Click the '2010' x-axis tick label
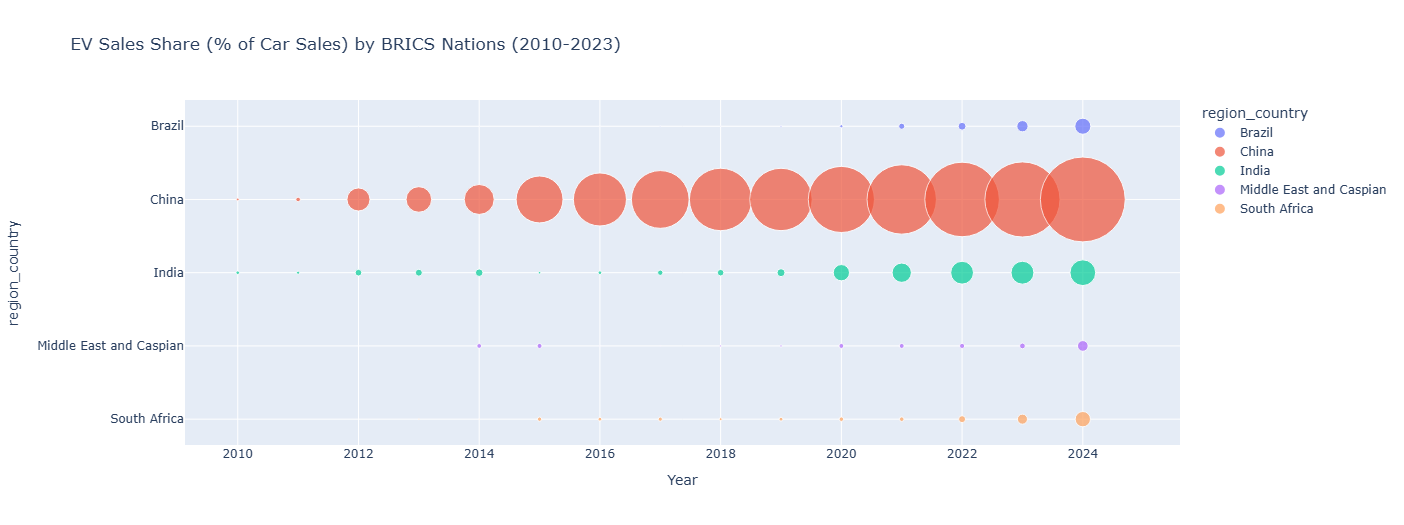 [237, 454]
